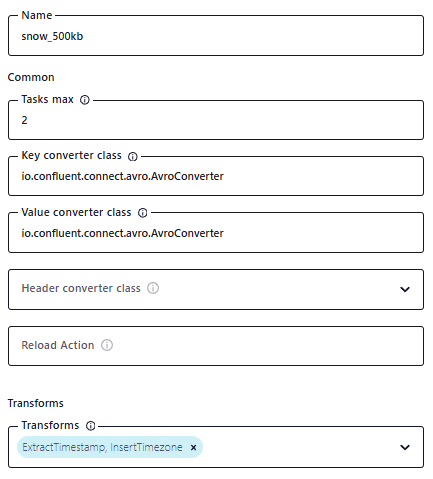
Task: Click the Tasks max info icon
Action: click(85, 100)
